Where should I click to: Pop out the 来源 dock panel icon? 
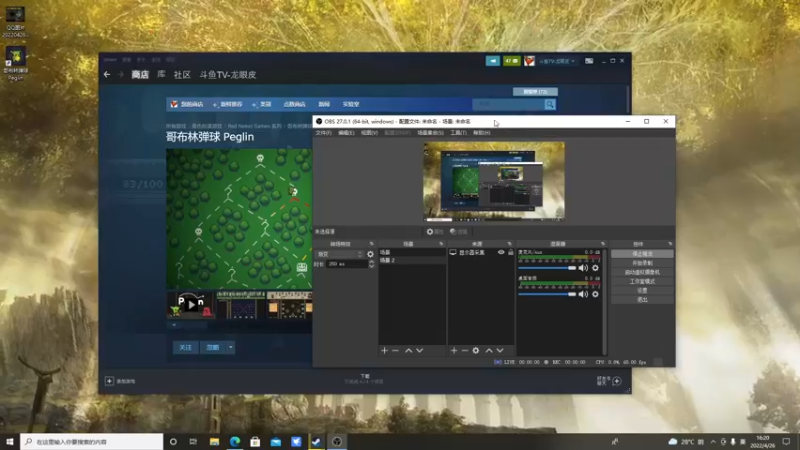pyautogui.click(x=509, y=244)
